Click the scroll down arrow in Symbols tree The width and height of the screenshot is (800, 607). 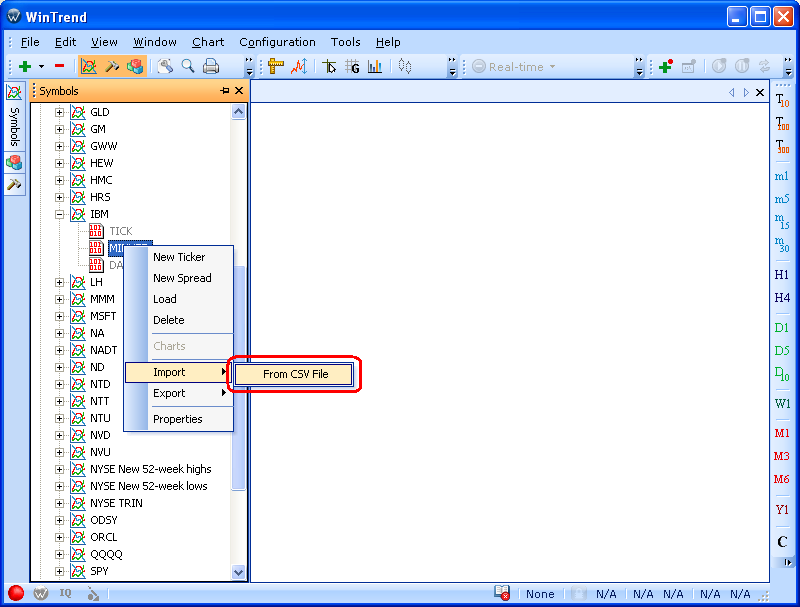click(x=238, y=572)
